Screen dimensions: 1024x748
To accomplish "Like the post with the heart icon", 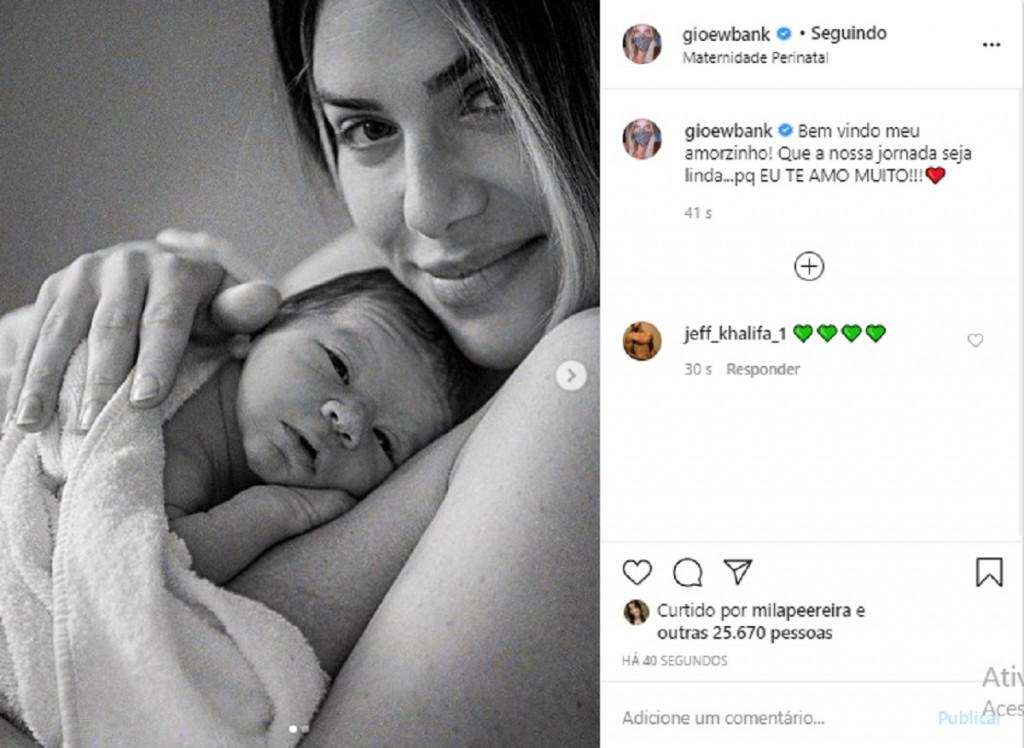I will [x=637, y=572].
